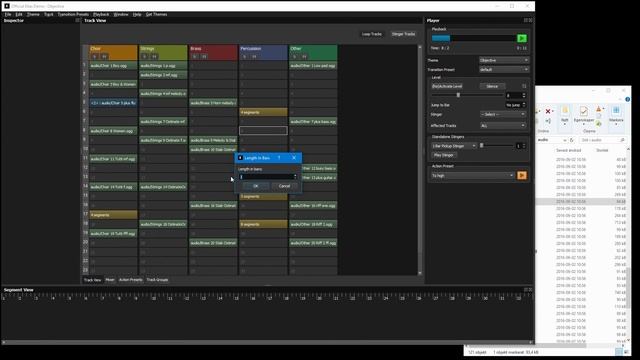Click the level slider handle
The width and height of the screenshot is (640, 360).
point(458,95)
